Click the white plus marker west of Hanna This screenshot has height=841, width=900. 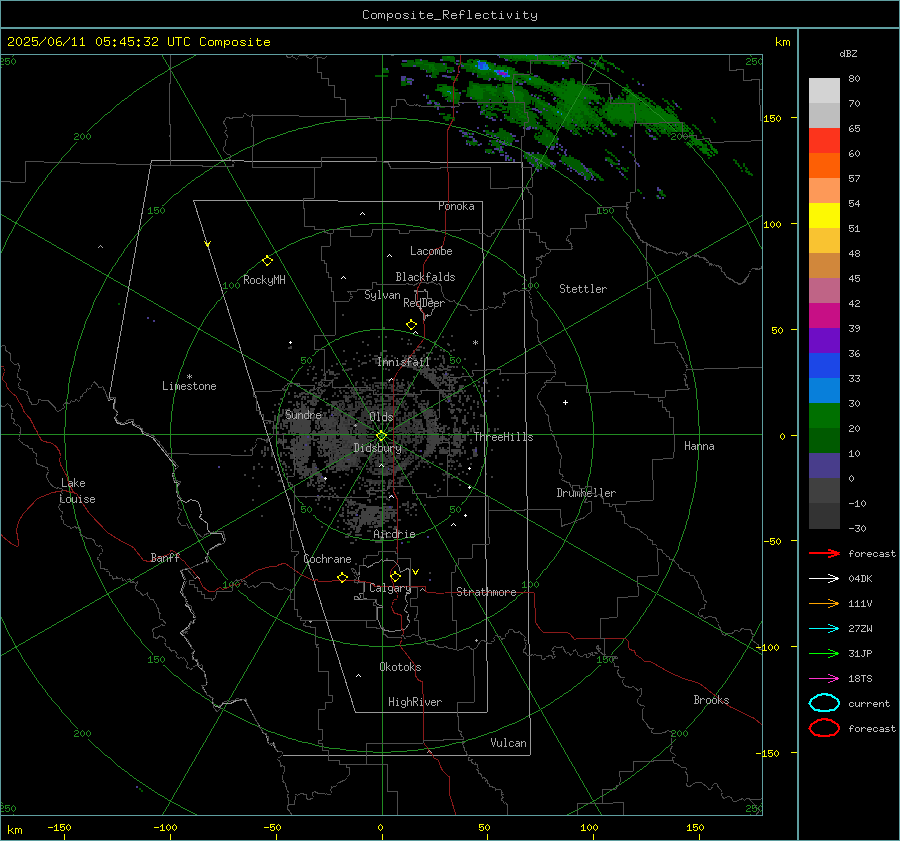(565, 402)
